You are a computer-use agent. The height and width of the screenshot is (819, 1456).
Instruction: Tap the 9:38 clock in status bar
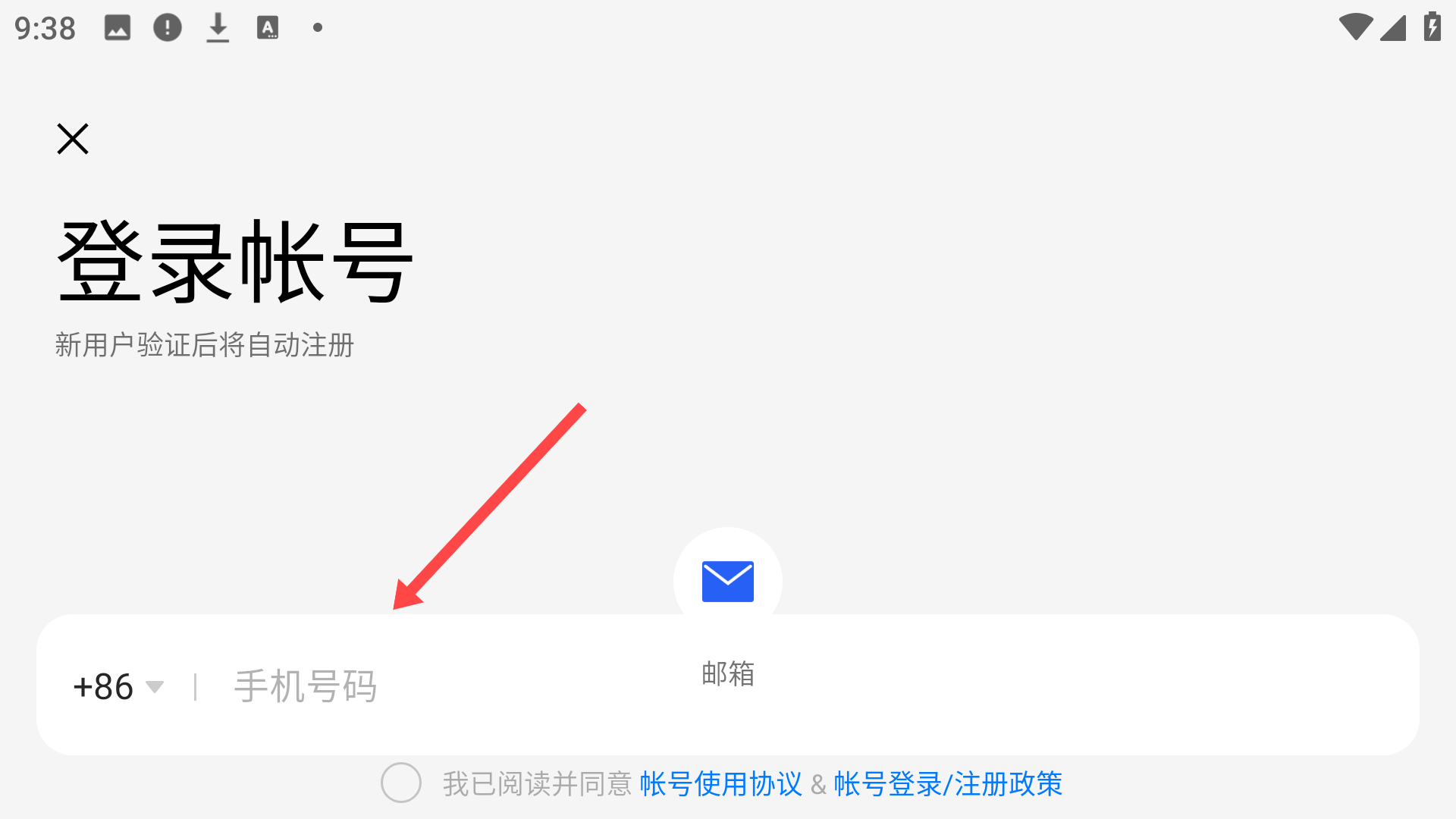pyautogui.click(x=45, y=29)
